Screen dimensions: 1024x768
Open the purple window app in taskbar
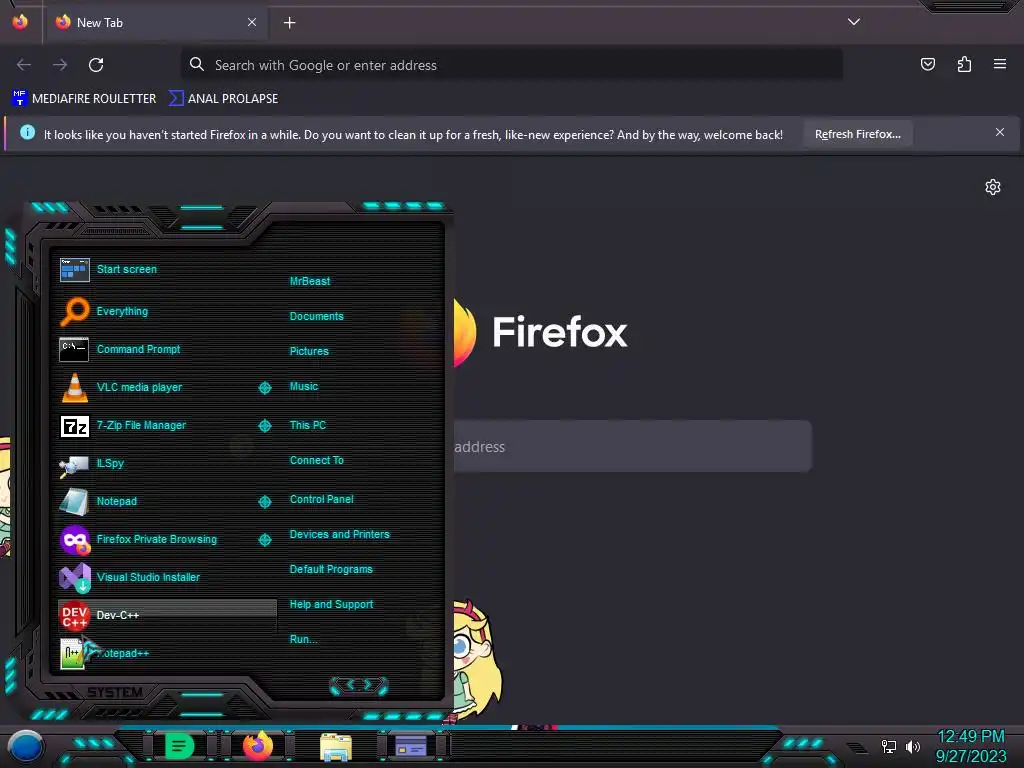click(411, 746)
